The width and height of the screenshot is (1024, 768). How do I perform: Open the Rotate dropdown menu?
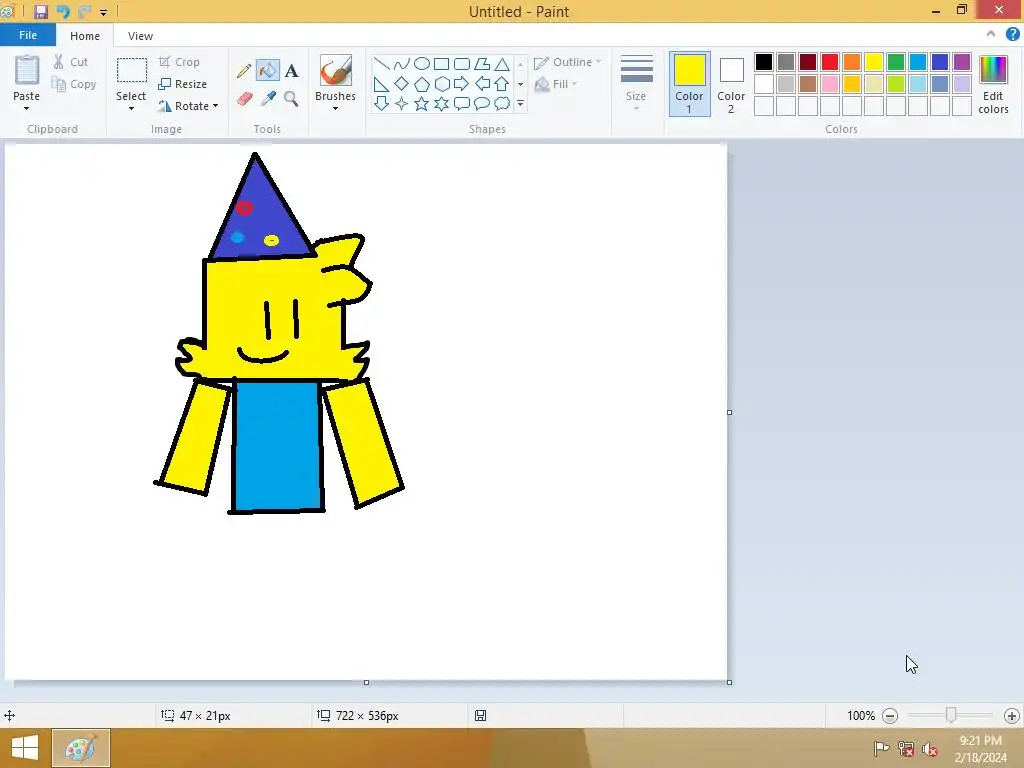(x=188, y=106)
